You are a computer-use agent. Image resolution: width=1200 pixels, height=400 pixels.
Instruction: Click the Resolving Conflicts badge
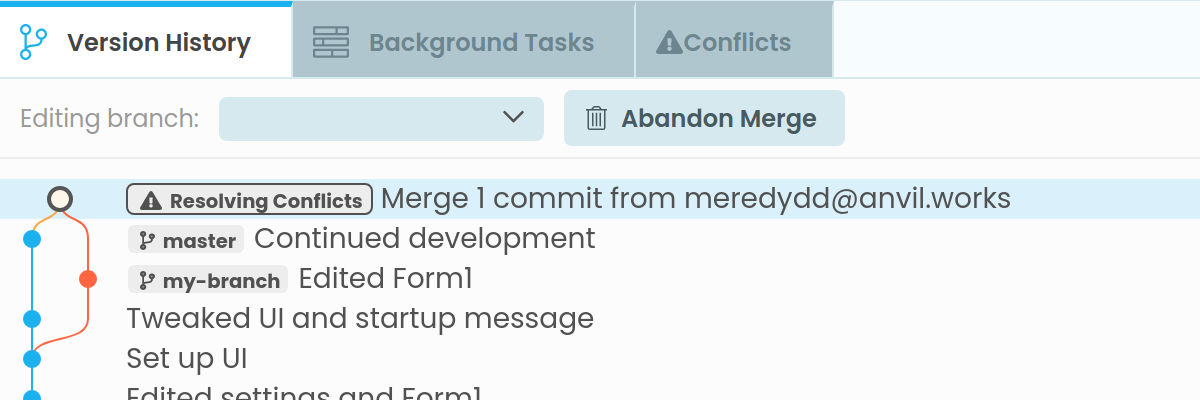(250, 200)
